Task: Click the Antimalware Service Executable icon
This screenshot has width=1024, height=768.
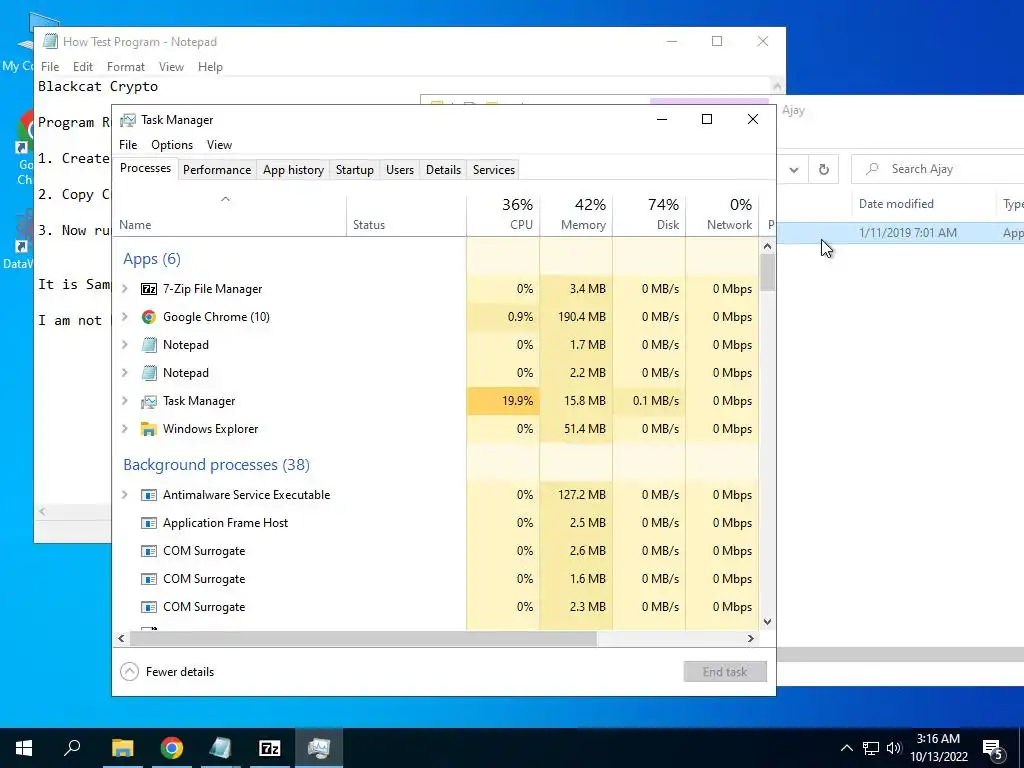Action: coord(149,495)
